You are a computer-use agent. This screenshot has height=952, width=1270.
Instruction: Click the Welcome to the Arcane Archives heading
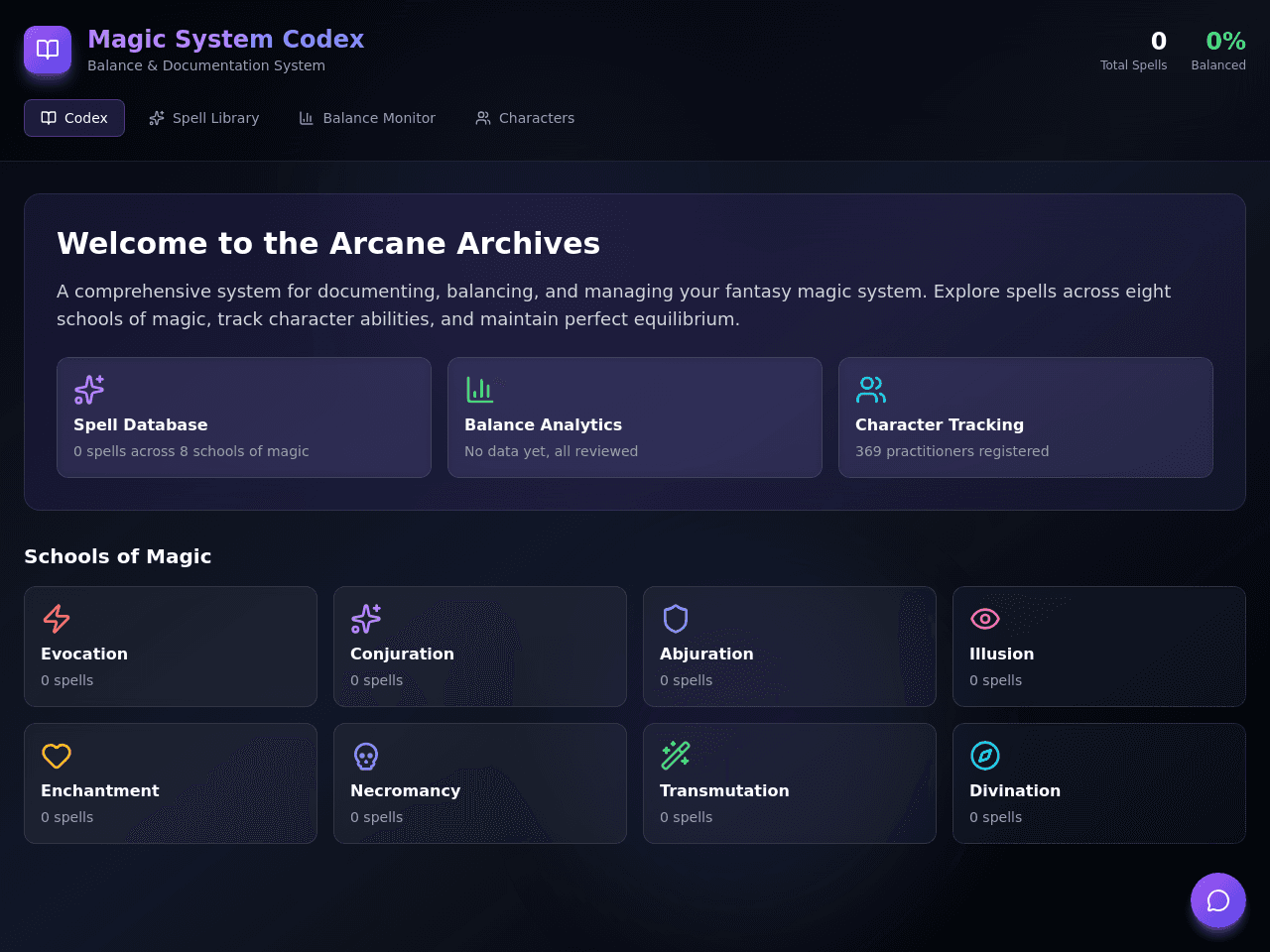point(328,243)
